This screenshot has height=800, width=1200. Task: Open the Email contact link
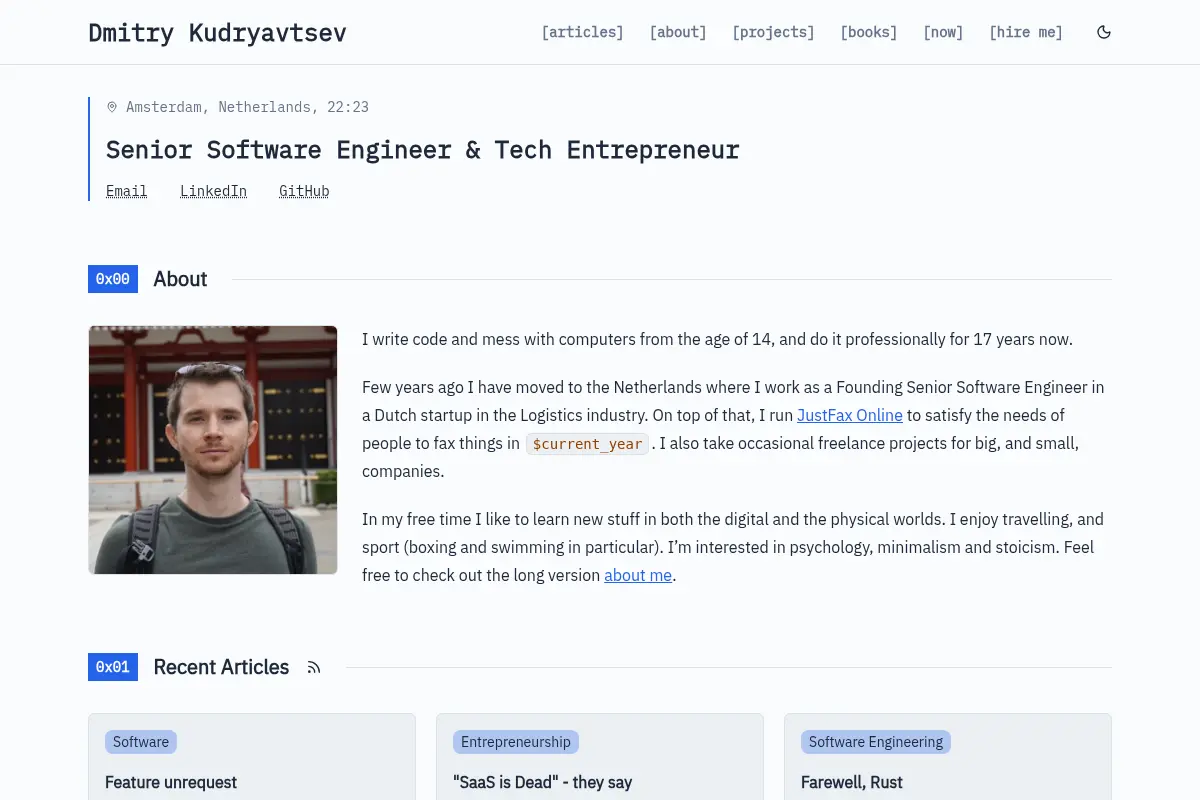[x=127, y=191]
